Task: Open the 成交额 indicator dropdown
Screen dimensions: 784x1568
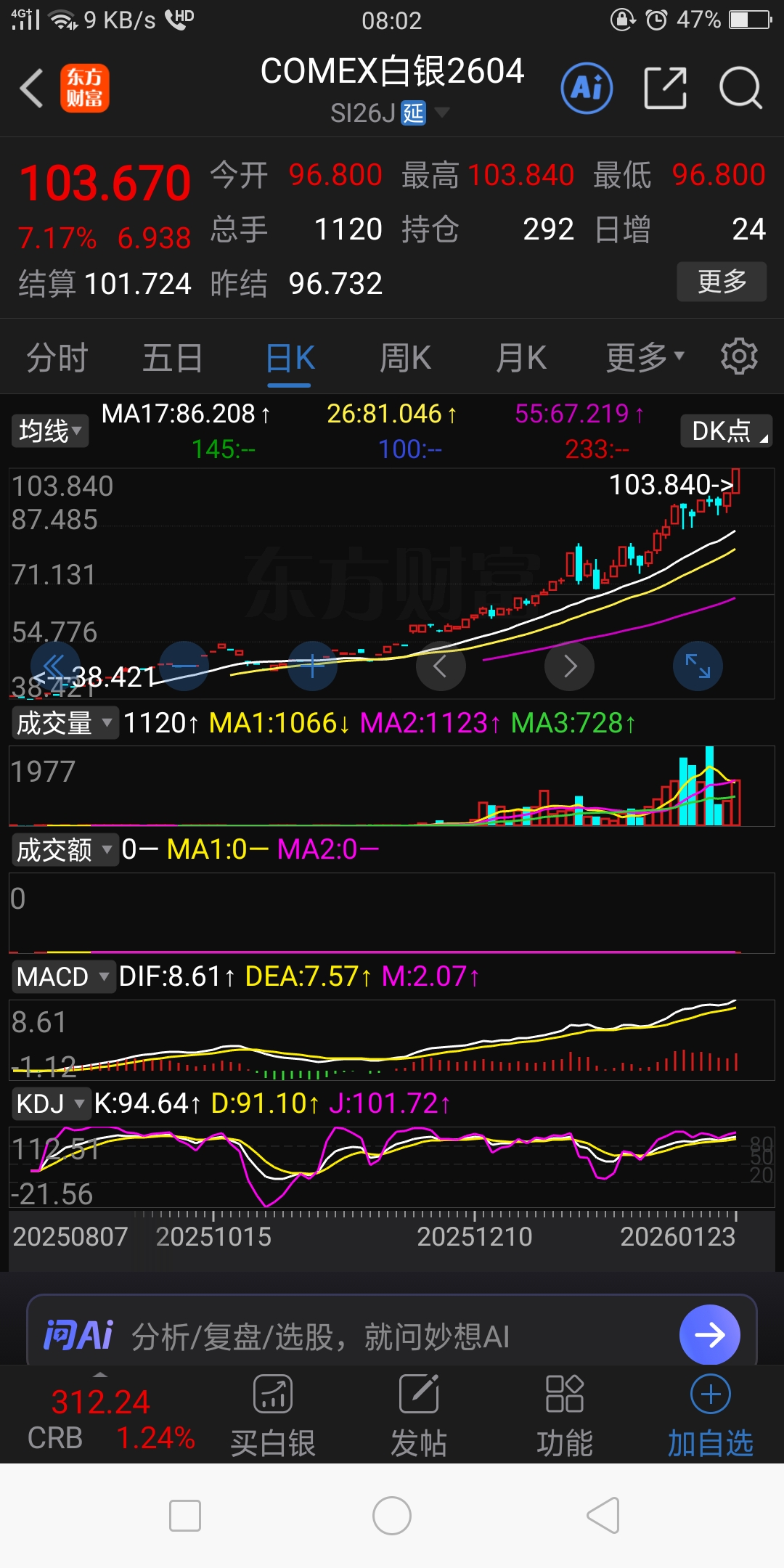Action: 65,849
